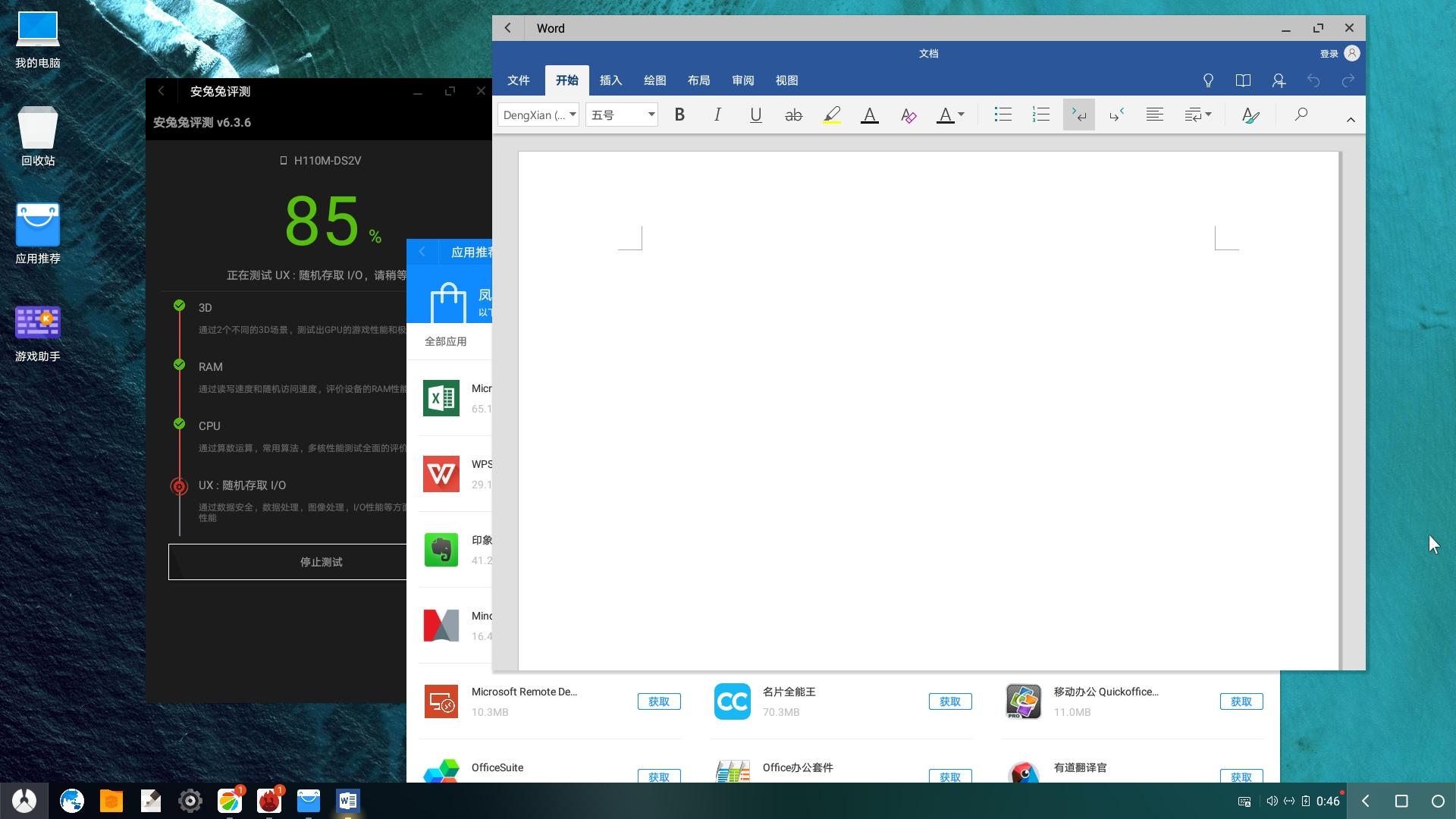Open reading view book icon
This screenshot has height=819, width=1456.
[x=1243, y=80]
